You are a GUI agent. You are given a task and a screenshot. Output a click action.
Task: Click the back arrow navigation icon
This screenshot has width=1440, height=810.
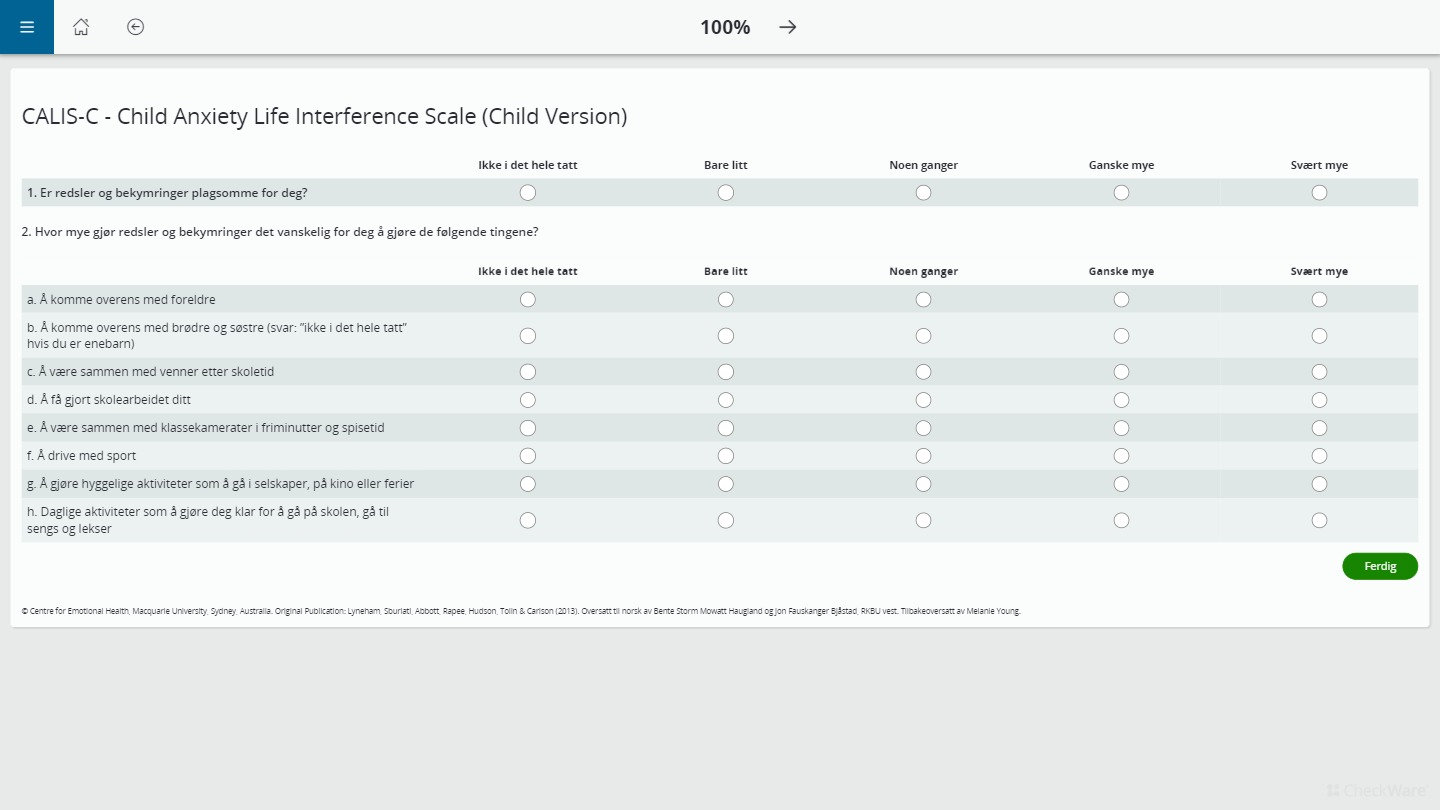point(134,27)
